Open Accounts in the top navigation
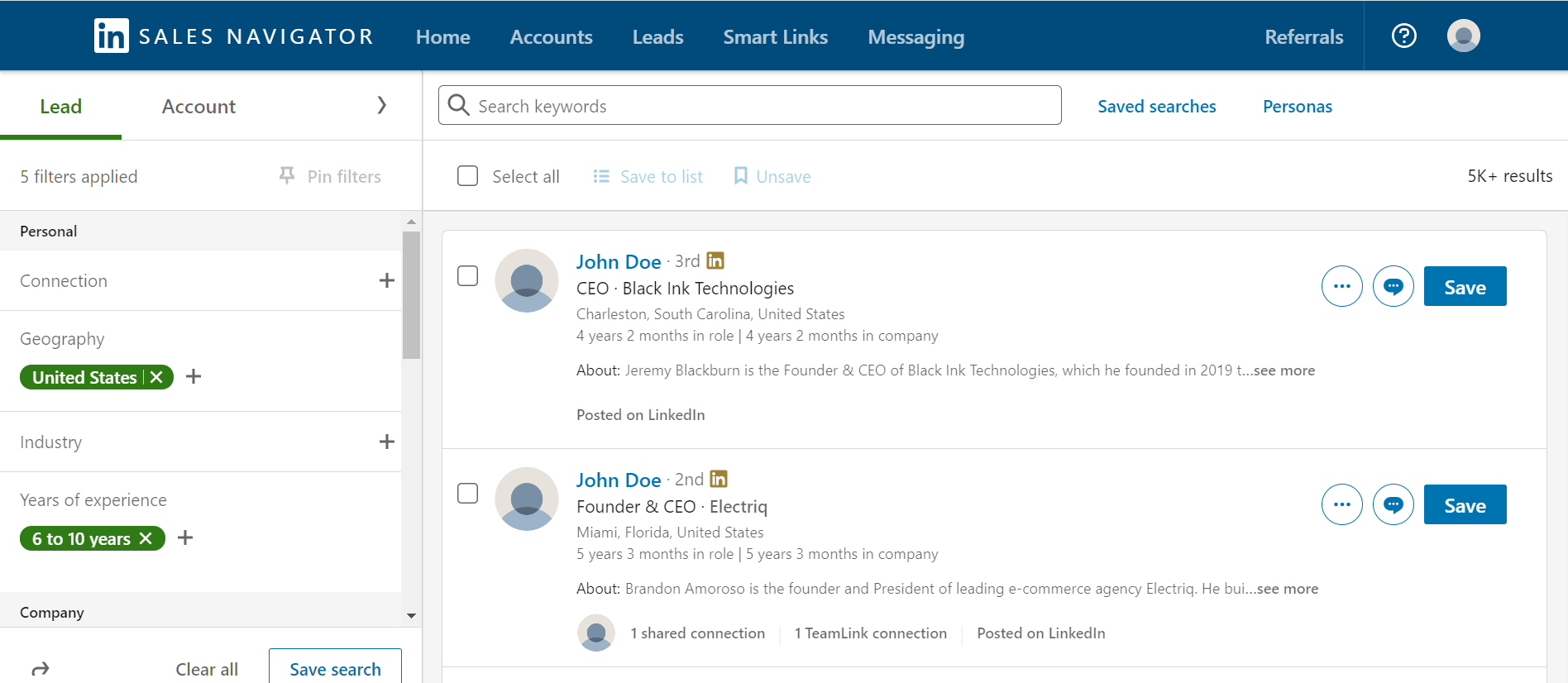 551,36
